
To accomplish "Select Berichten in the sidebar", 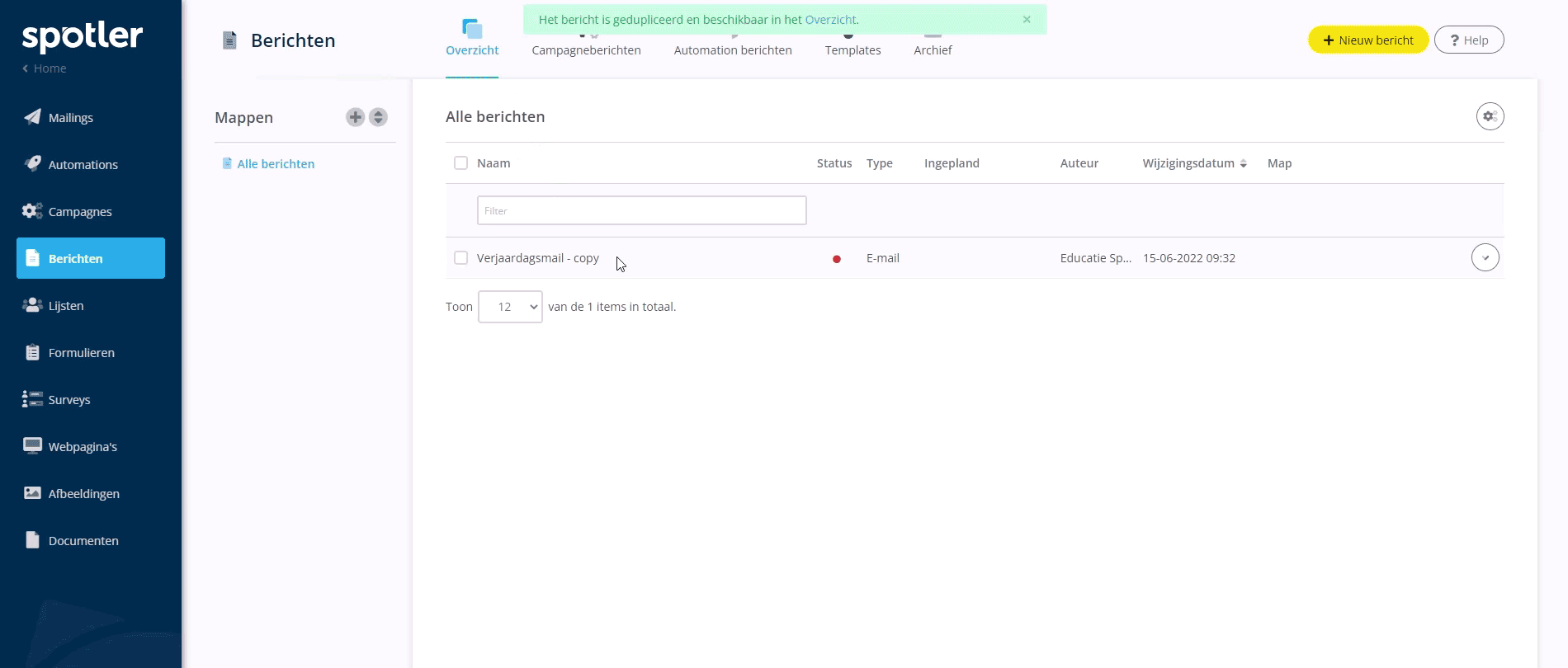I will (91, 258).
